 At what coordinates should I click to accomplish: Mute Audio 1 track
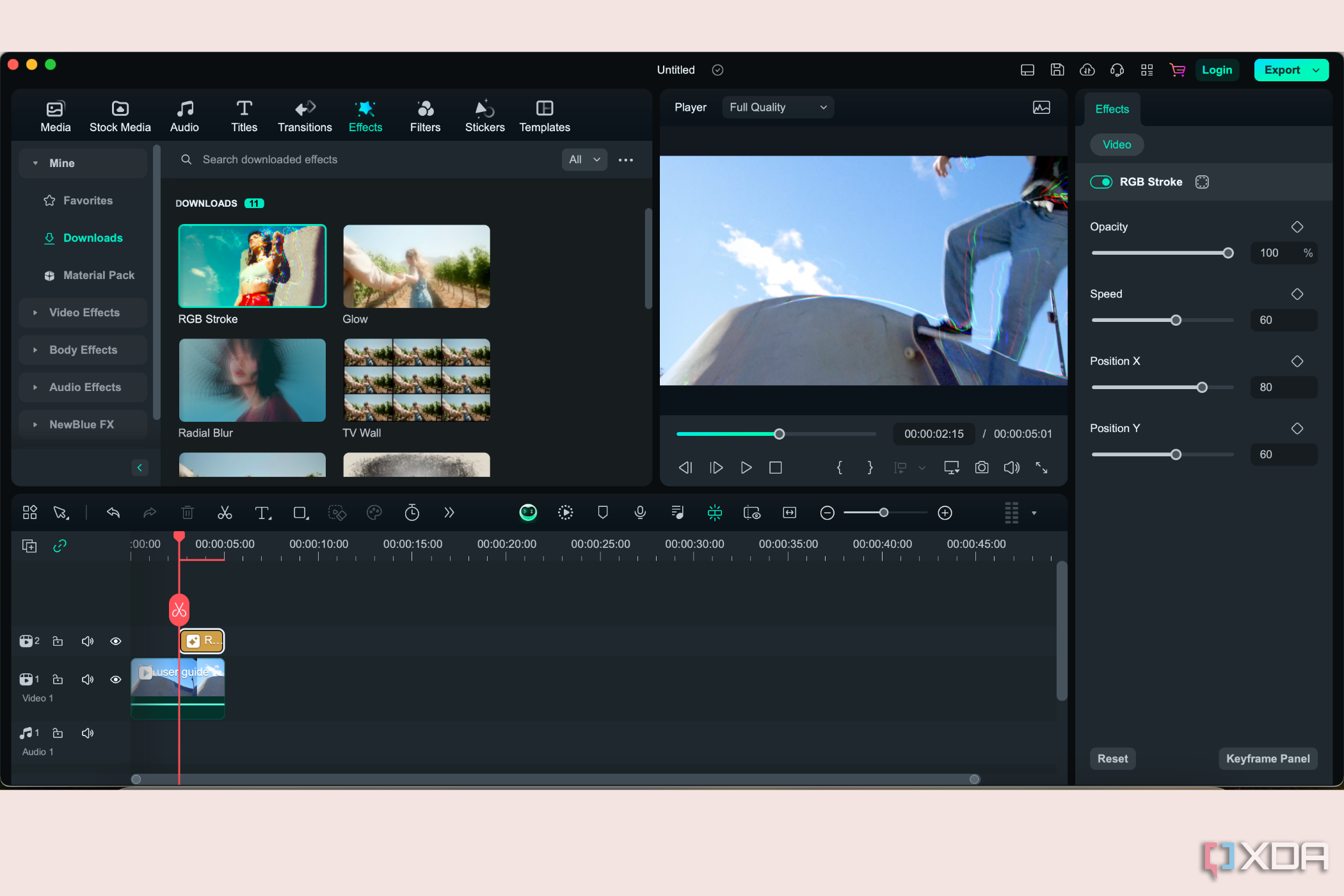click(x=87, y=732)
